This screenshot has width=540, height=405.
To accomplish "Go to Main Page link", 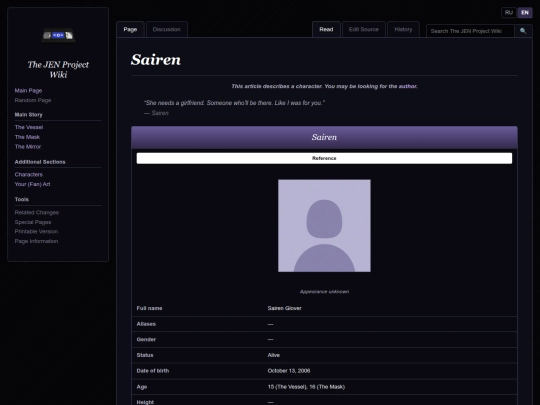I will (28, 91).
